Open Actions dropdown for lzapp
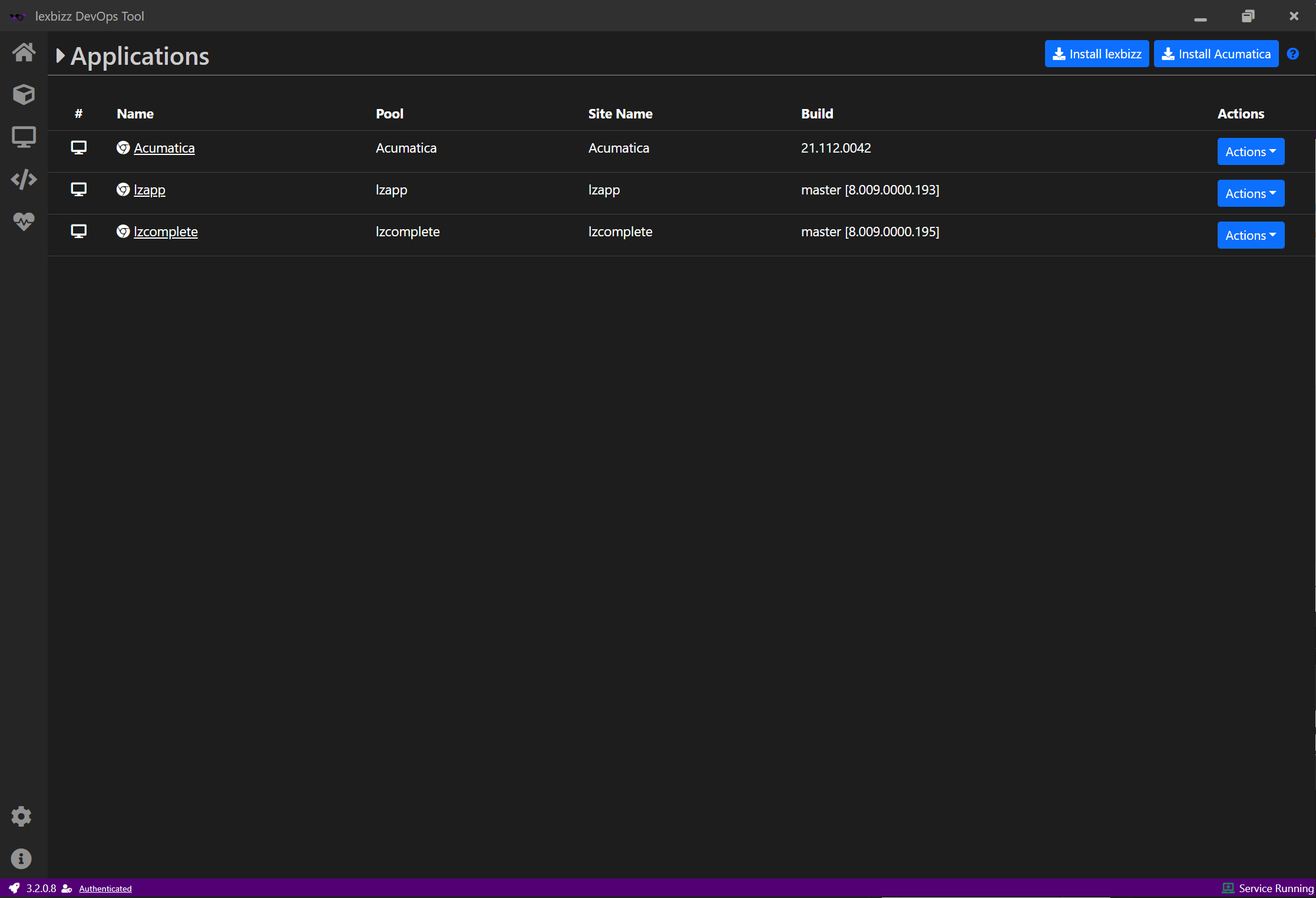The height and width of the screenshot is (898, 1316). click(1251, 193)
